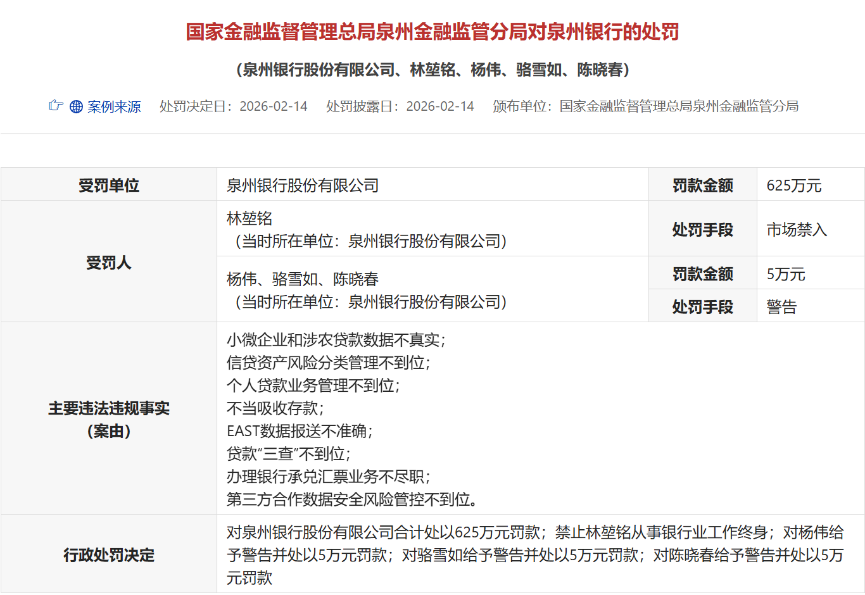Viewport: 865px width, 595px height.
Task: Click the line EAST数据报送不准确
Action: [x=300, y=431]
